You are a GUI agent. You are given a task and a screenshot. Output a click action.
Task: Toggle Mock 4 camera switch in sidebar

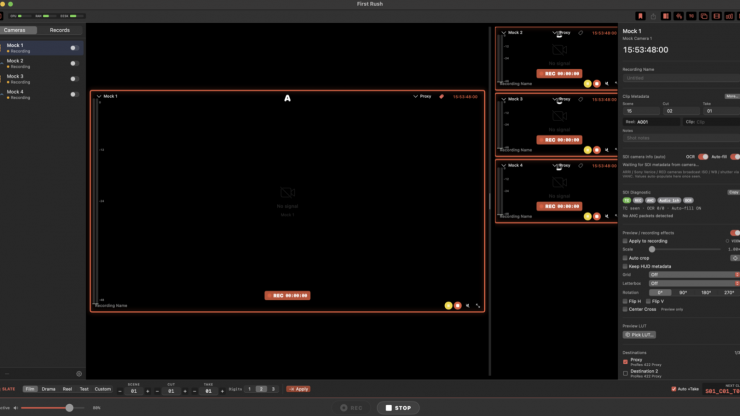coord(74,94)
